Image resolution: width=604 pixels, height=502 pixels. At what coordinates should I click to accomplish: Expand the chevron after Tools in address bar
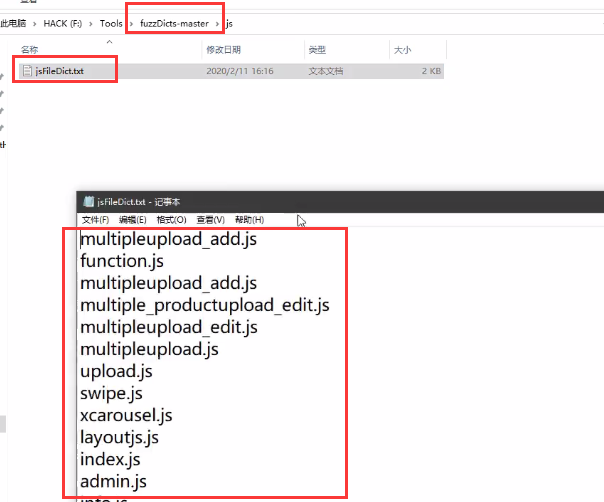point(130,23)
